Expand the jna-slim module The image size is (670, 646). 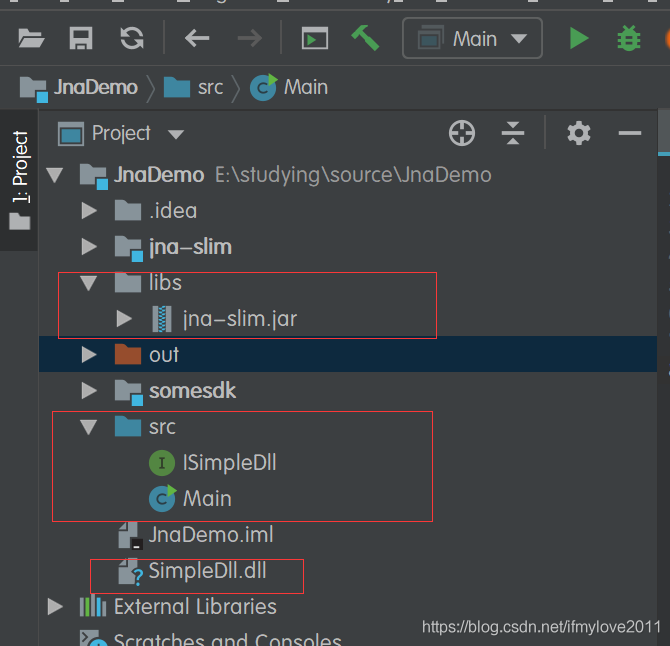click(89, 247)
